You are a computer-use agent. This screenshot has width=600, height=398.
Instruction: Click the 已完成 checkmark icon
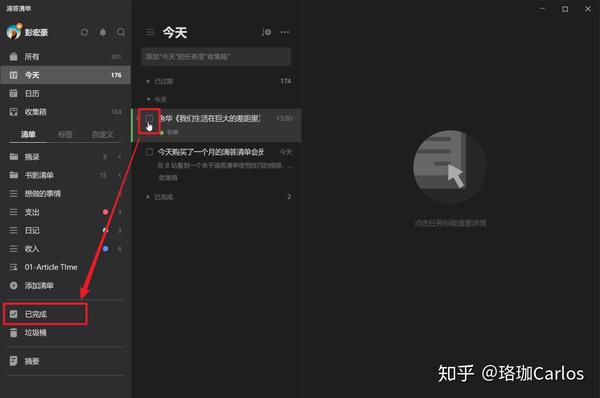13,314
